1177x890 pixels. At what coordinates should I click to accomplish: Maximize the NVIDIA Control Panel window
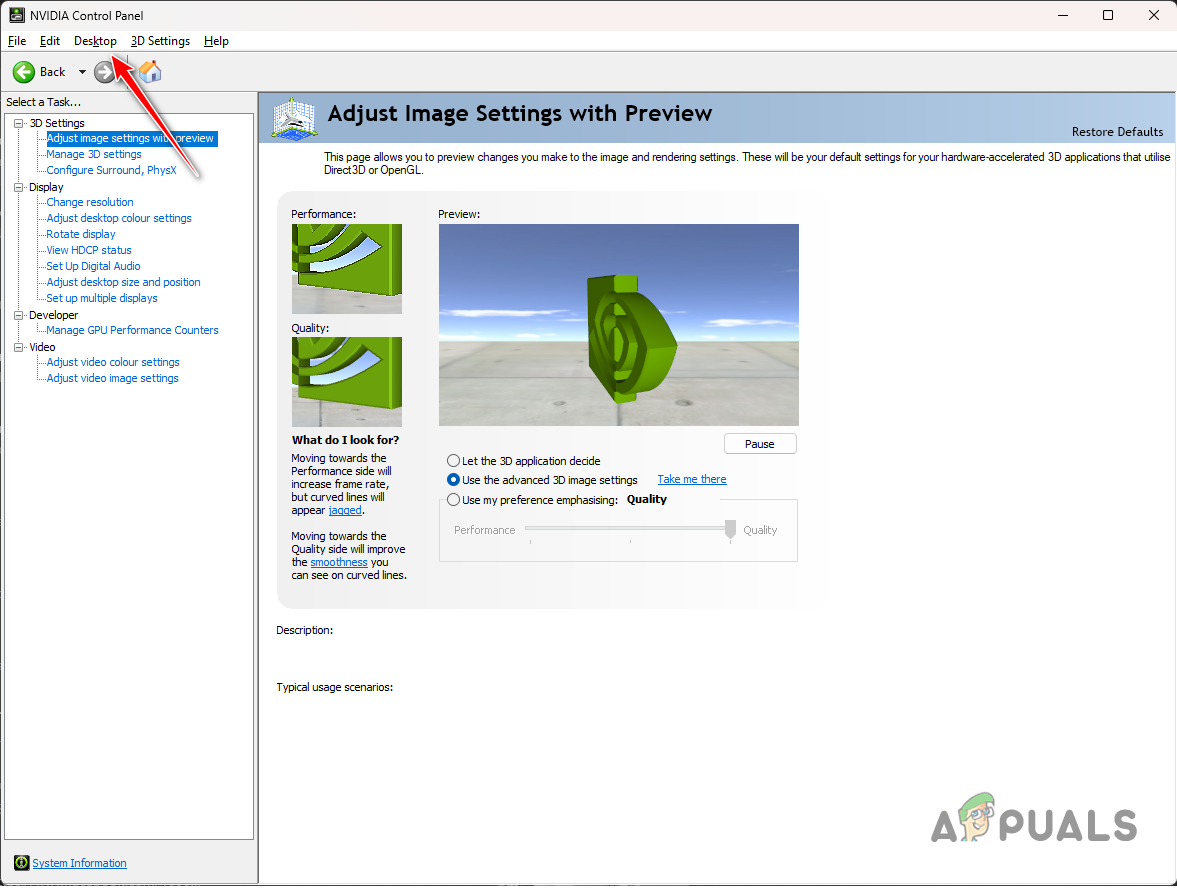click(1108, 15)
